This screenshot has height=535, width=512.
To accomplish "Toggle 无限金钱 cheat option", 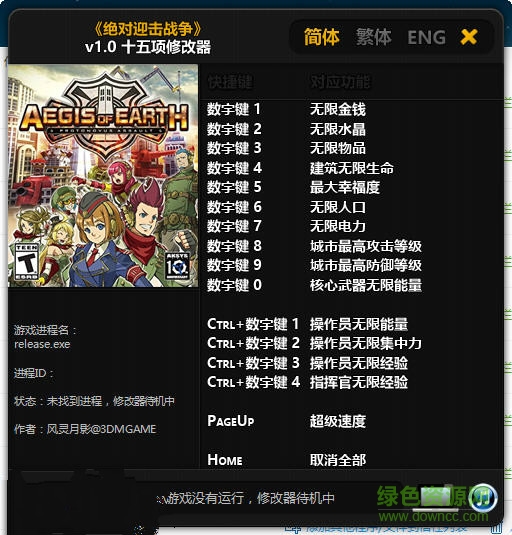I will coord(338,110).
